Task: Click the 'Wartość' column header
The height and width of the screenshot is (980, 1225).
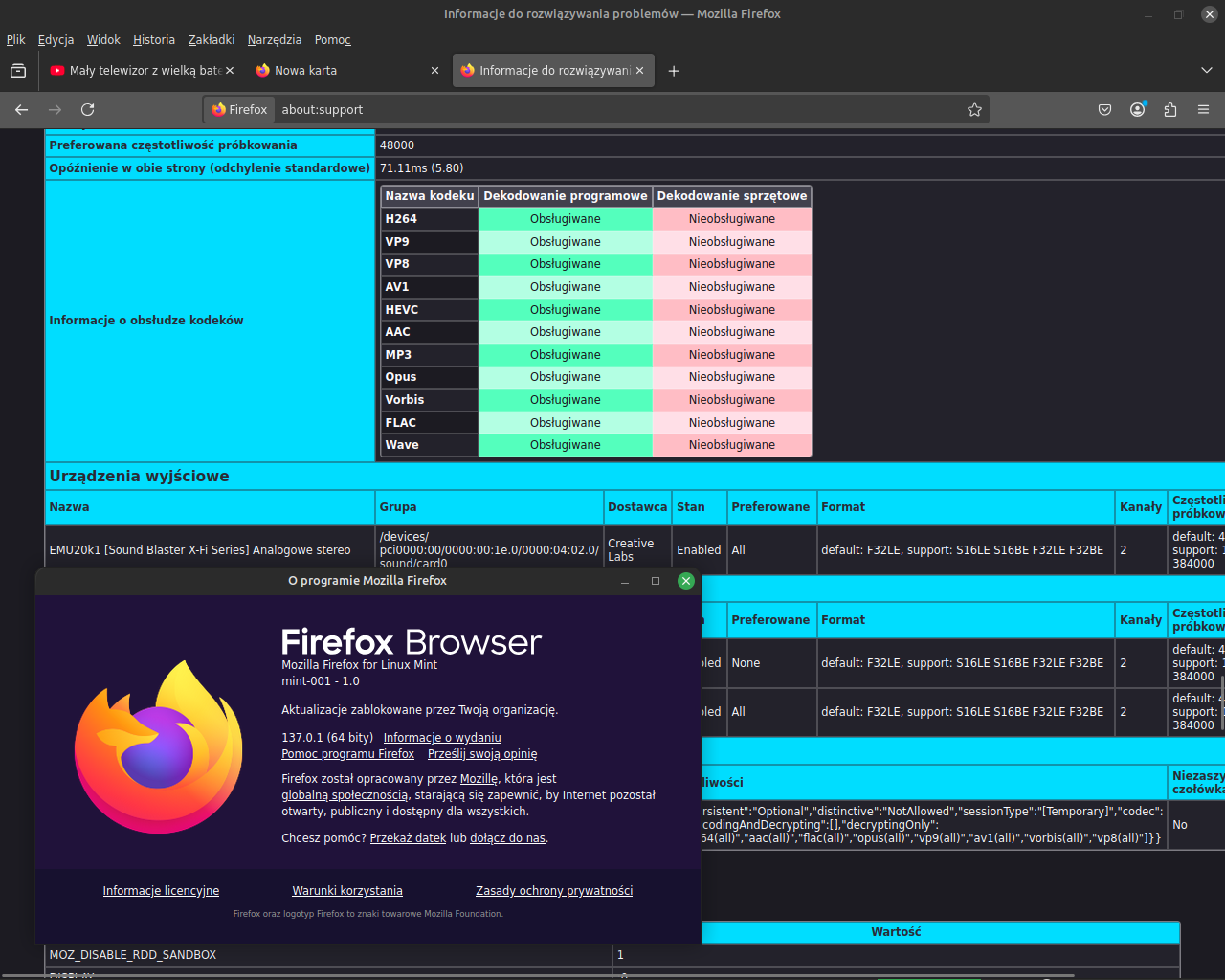Action: coord(896,932)
